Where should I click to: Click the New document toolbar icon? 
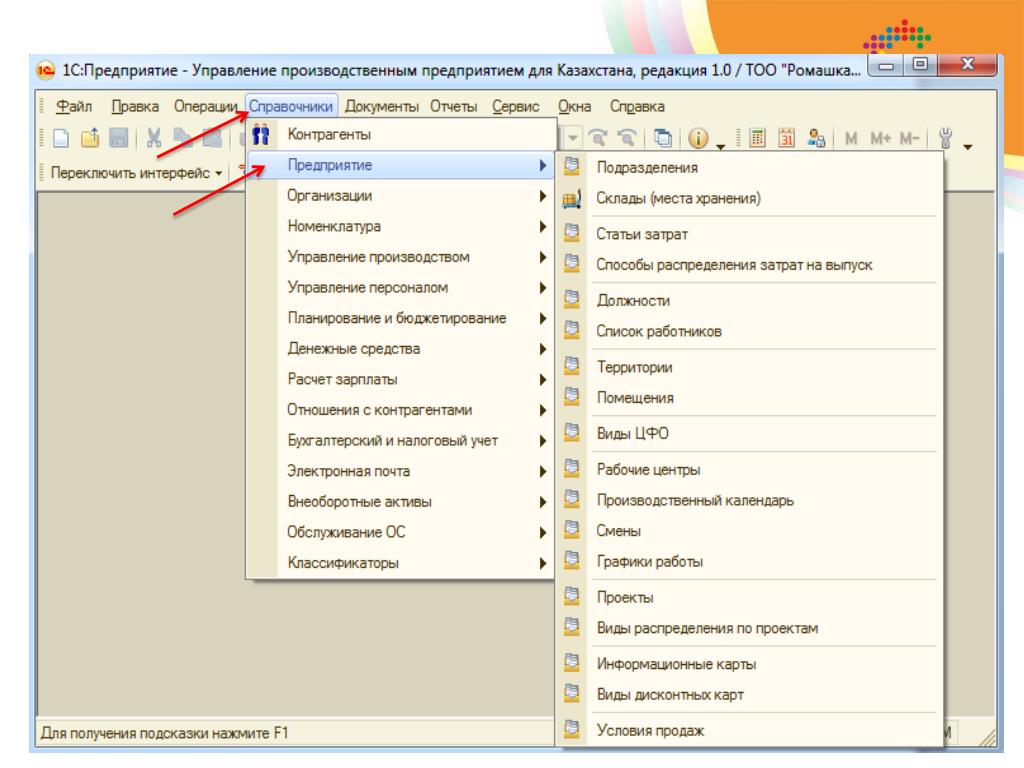click(x=61, y=138)
